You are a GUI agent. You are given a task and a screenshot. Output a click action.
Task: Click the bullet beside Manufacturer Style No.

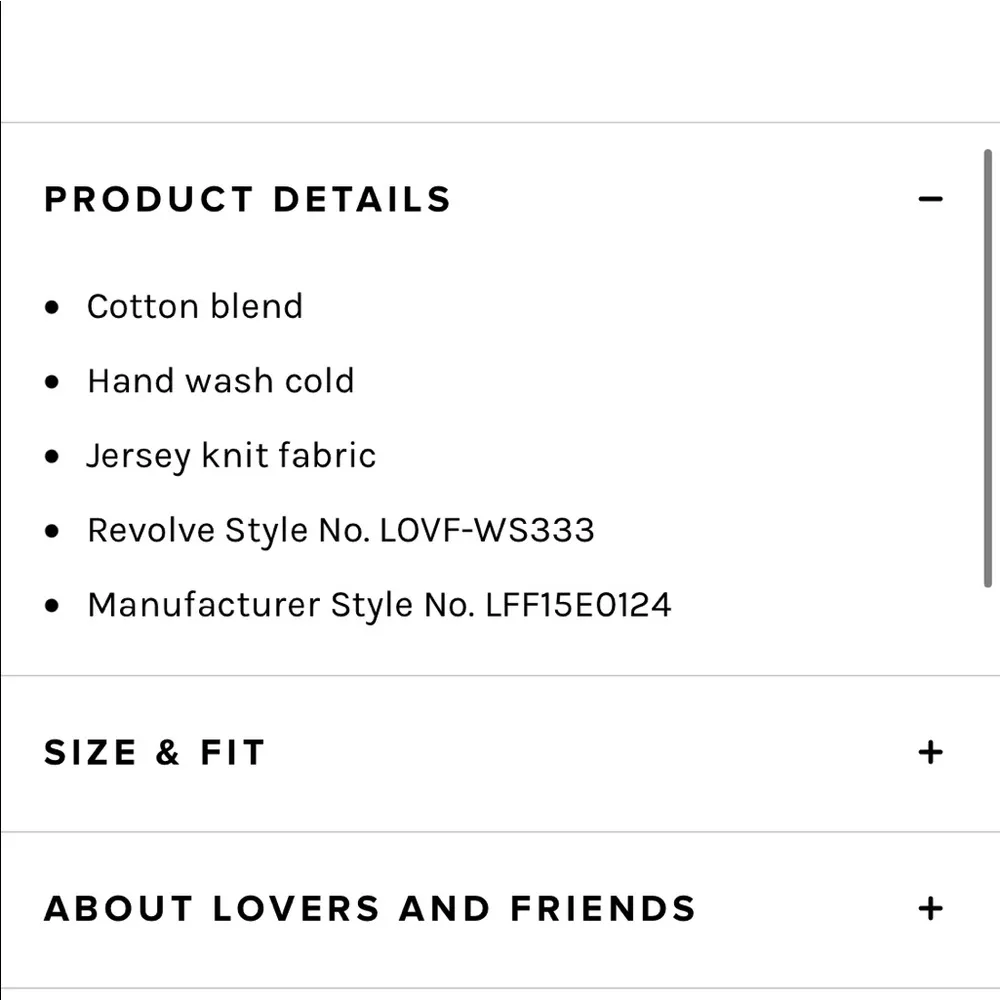(53, 606)
